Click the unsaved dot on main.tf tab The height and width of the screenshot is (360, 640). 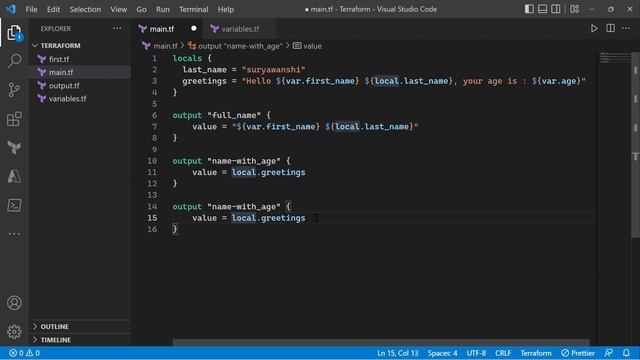[x=193, y=29]
